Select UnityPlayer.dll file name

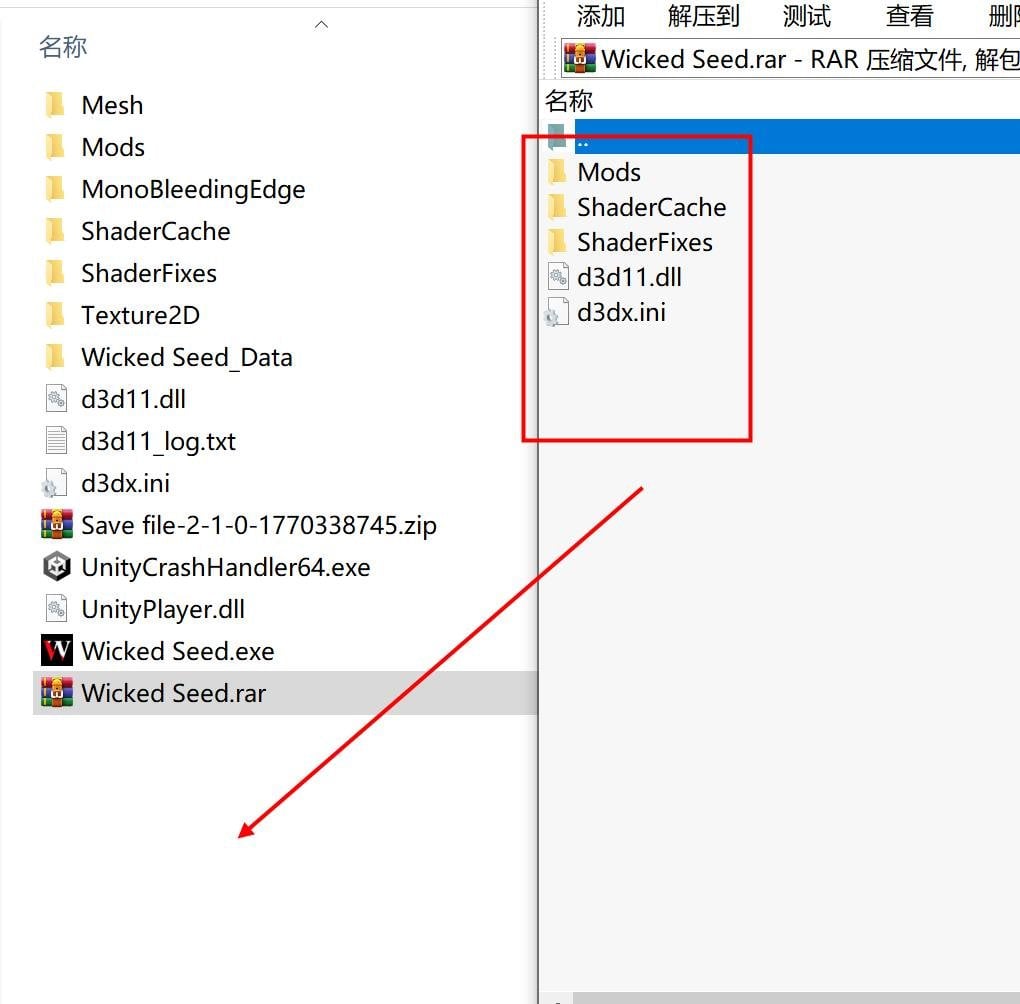(163, 609)
